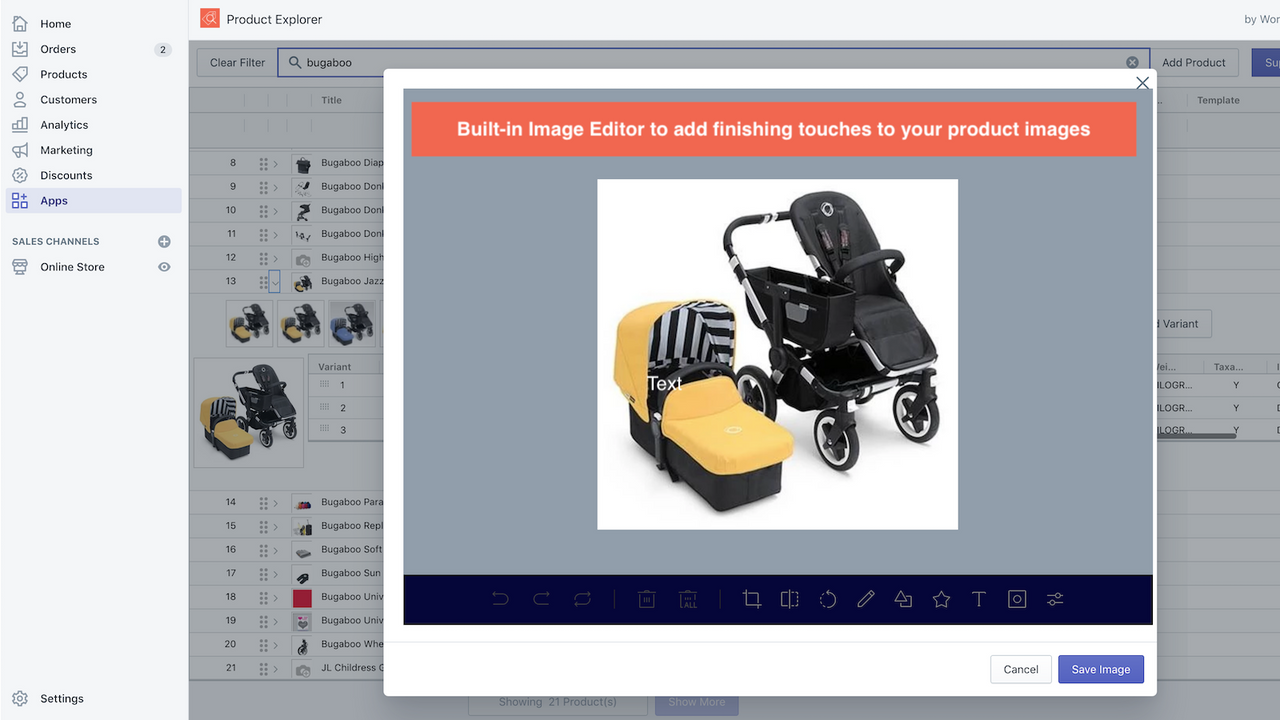
Task: Open the Mask tool in editor toolbar
Action: coord(1017,599)
